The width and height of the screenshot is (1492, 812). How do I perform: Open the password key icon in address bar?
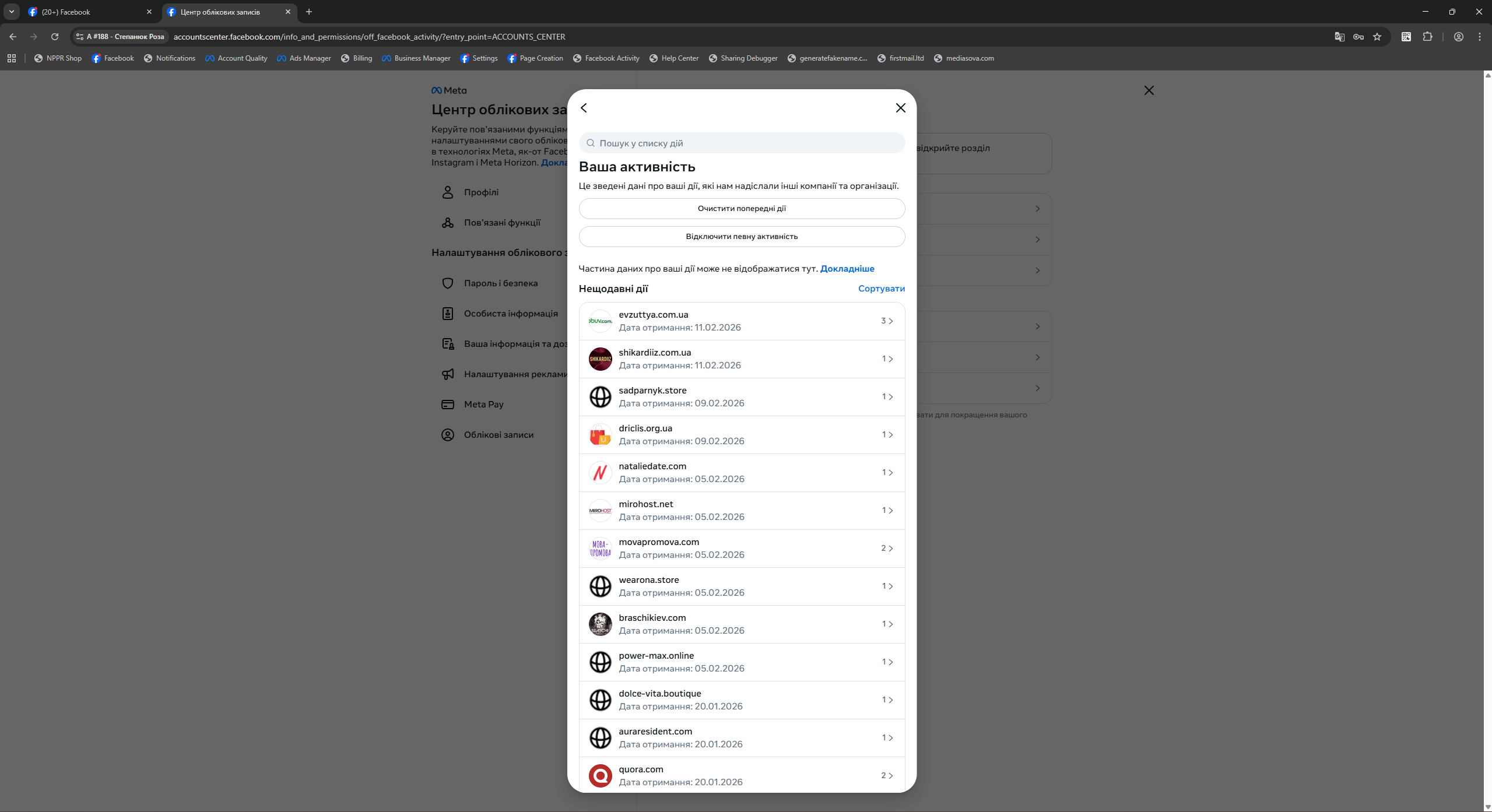[x=1358, y=37]
